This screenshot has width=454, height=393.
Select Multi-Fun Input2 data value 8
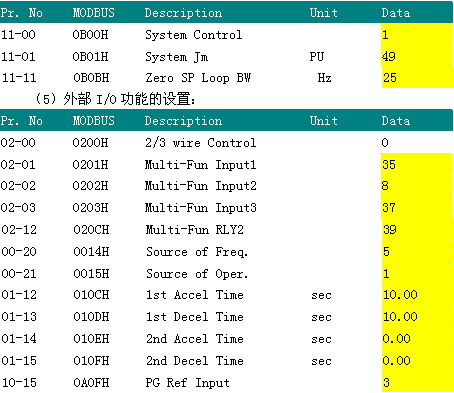tap(385, 185)
